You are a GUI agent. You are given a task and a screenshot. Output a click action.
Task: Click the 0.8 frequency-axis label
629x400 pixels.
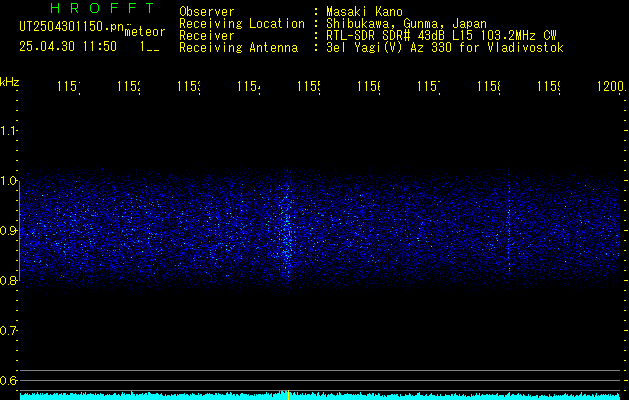[x=8, y=280]
